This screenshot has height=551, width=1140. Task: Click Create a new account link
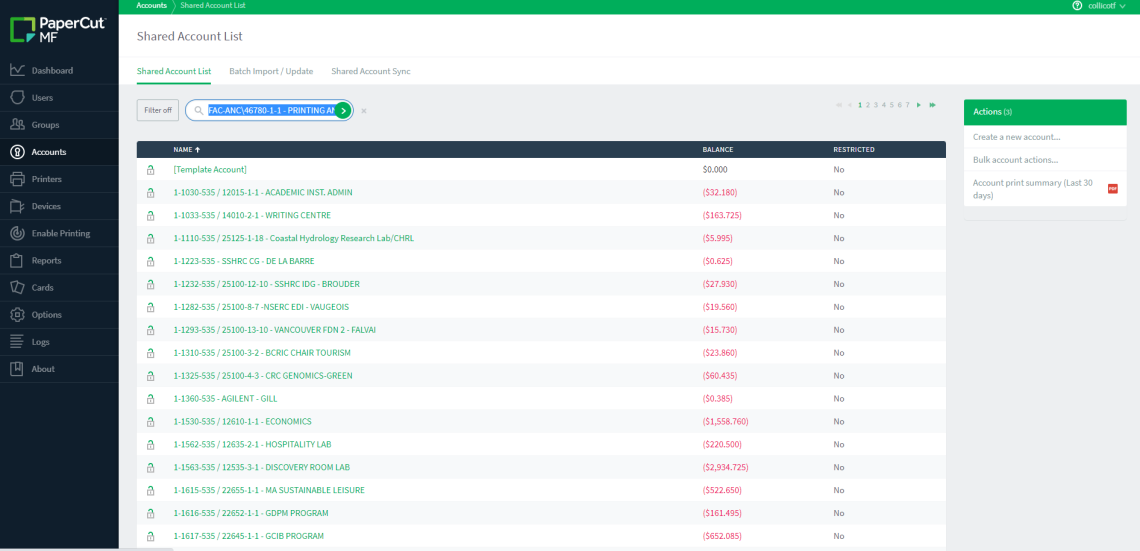pos(1016,137)
